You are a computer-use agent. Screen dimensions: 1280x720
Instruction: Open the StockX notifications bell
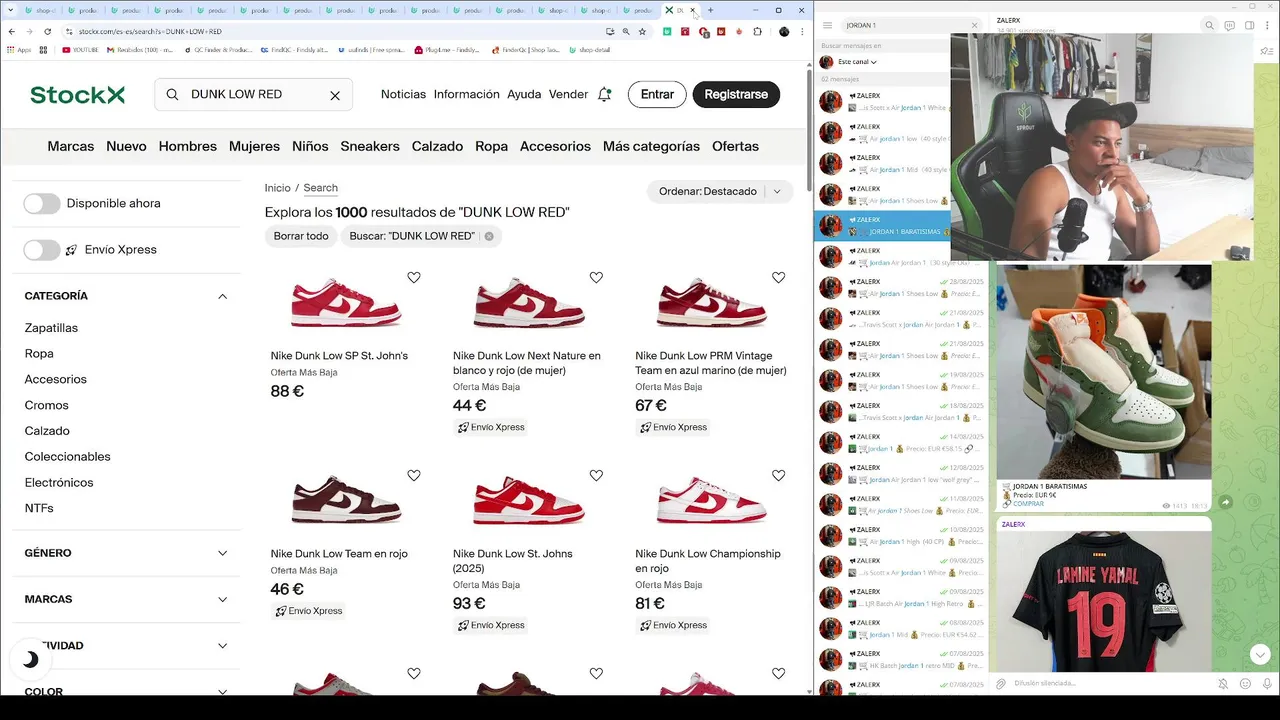pyautogui.click(x=604, y=94)
